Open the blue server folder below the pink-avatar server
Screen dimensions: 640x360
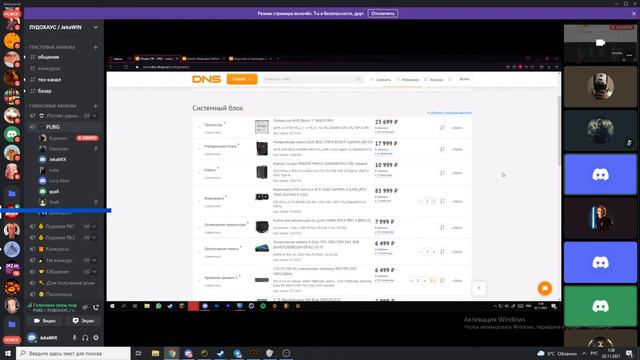click(x=12, y=193)
